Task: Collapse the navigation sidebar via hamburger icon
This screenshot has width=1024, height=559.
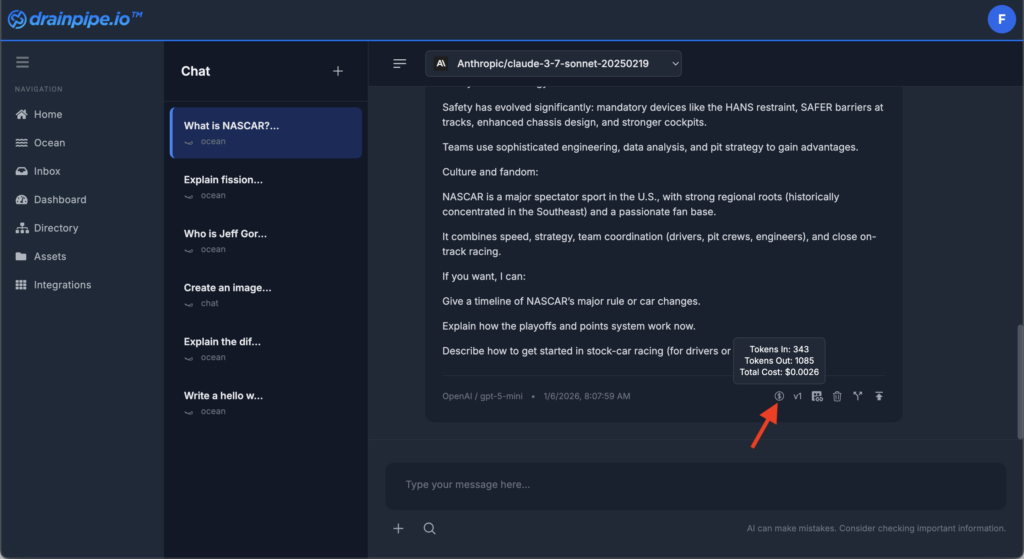Action: (22, 62)
